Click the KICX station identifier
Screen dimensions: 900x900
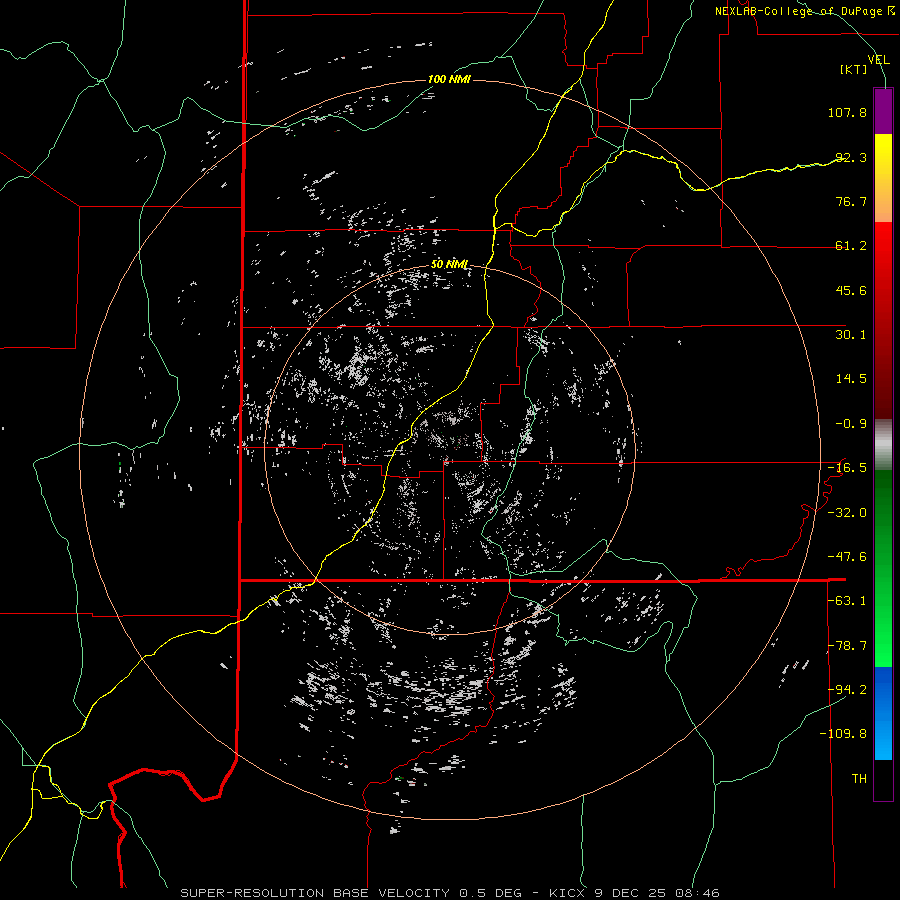(x=567, y=893)
